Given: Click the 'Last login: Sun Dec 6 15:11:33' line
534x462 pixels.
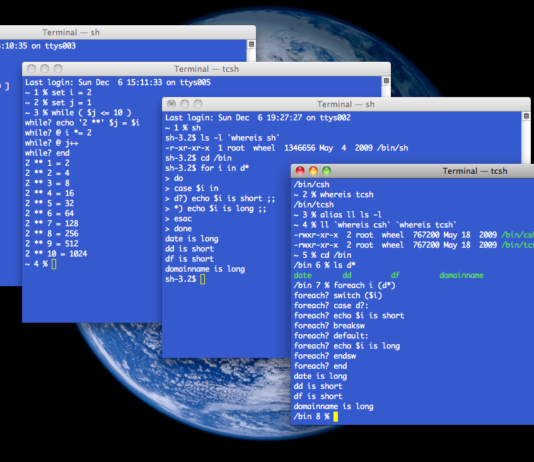Looking at the screenshot, I should coord(118,82).
